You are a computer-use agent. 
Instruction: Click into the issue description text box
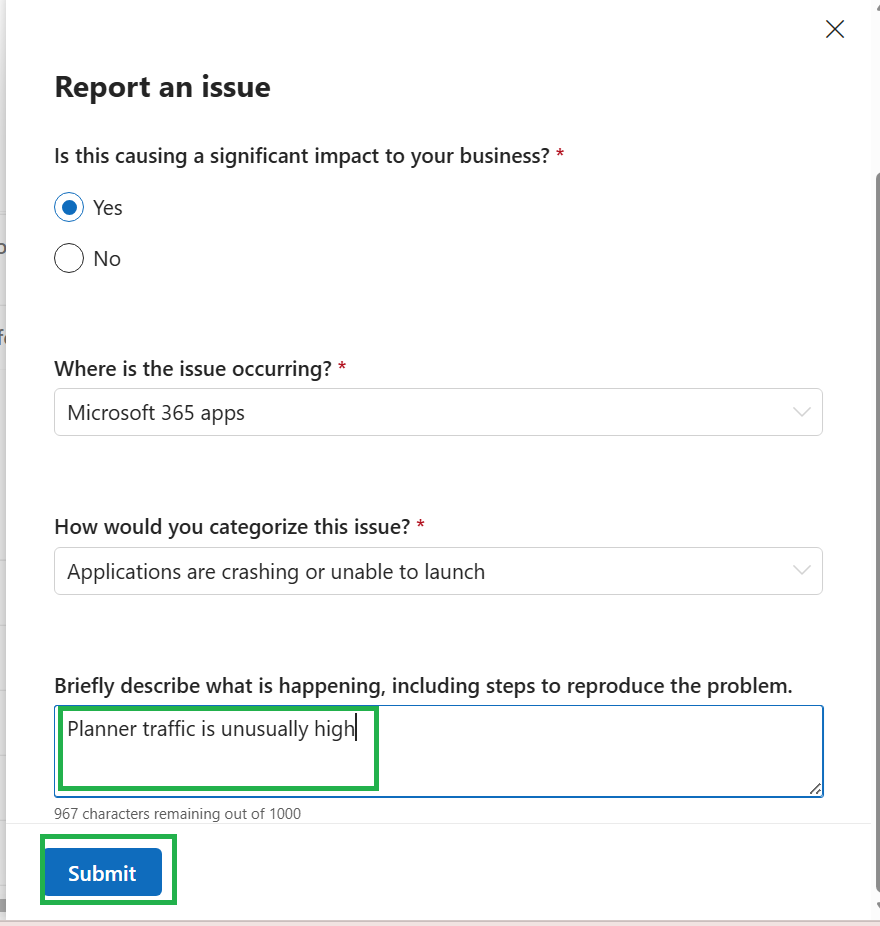(x=438, y=751)
